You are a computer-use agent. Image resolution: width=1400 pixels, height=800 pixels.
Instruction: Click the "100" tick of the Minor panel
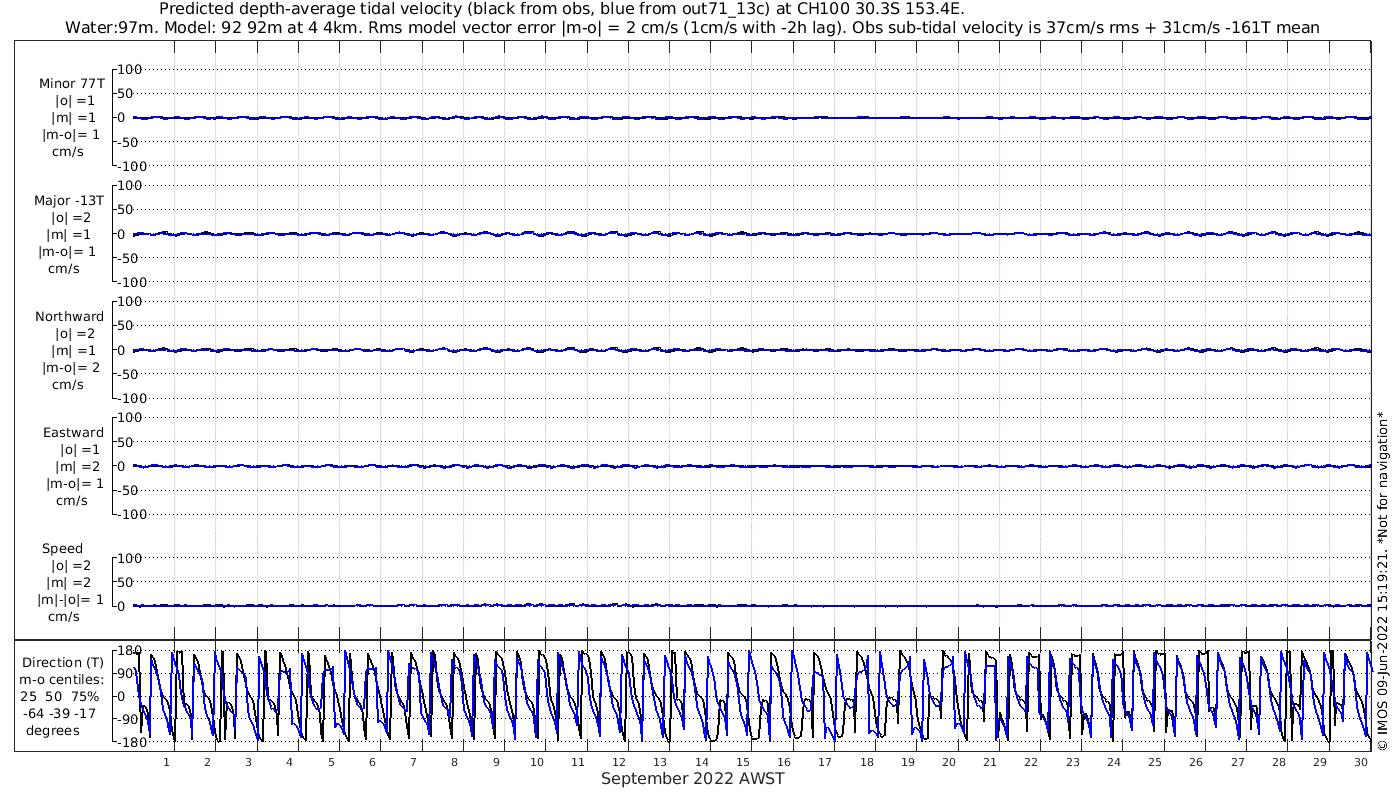point(131,69)
